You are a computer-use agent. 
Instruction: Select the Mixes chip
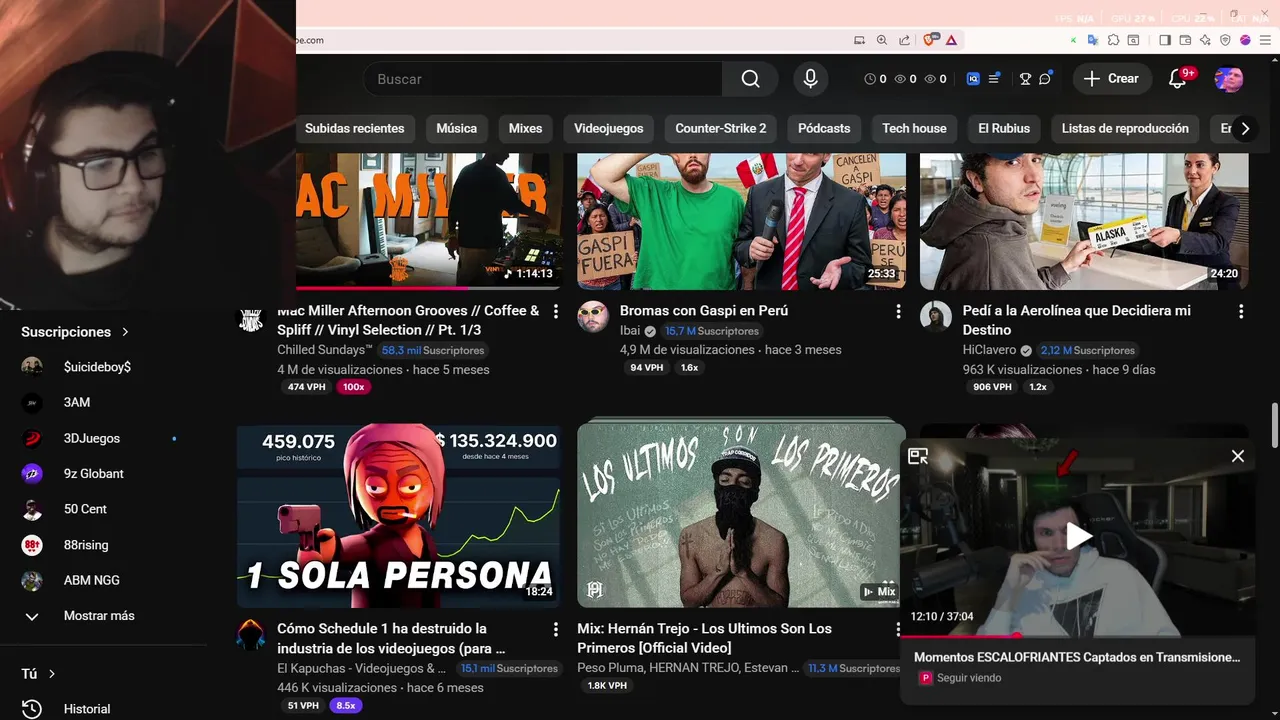(525, 128)
